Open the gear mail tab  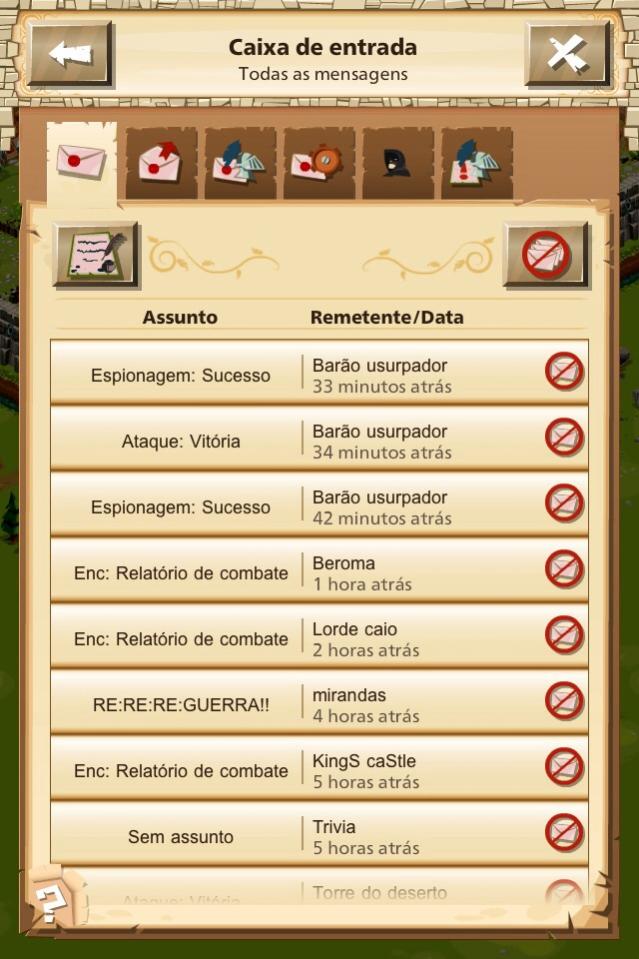pyautogui.click(x=319, y=163)
